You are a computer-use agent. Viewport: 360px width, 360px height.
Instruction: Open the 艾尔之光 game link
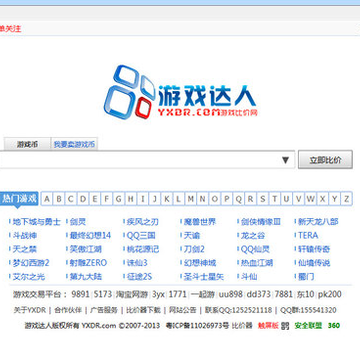[x=29, y=276]
